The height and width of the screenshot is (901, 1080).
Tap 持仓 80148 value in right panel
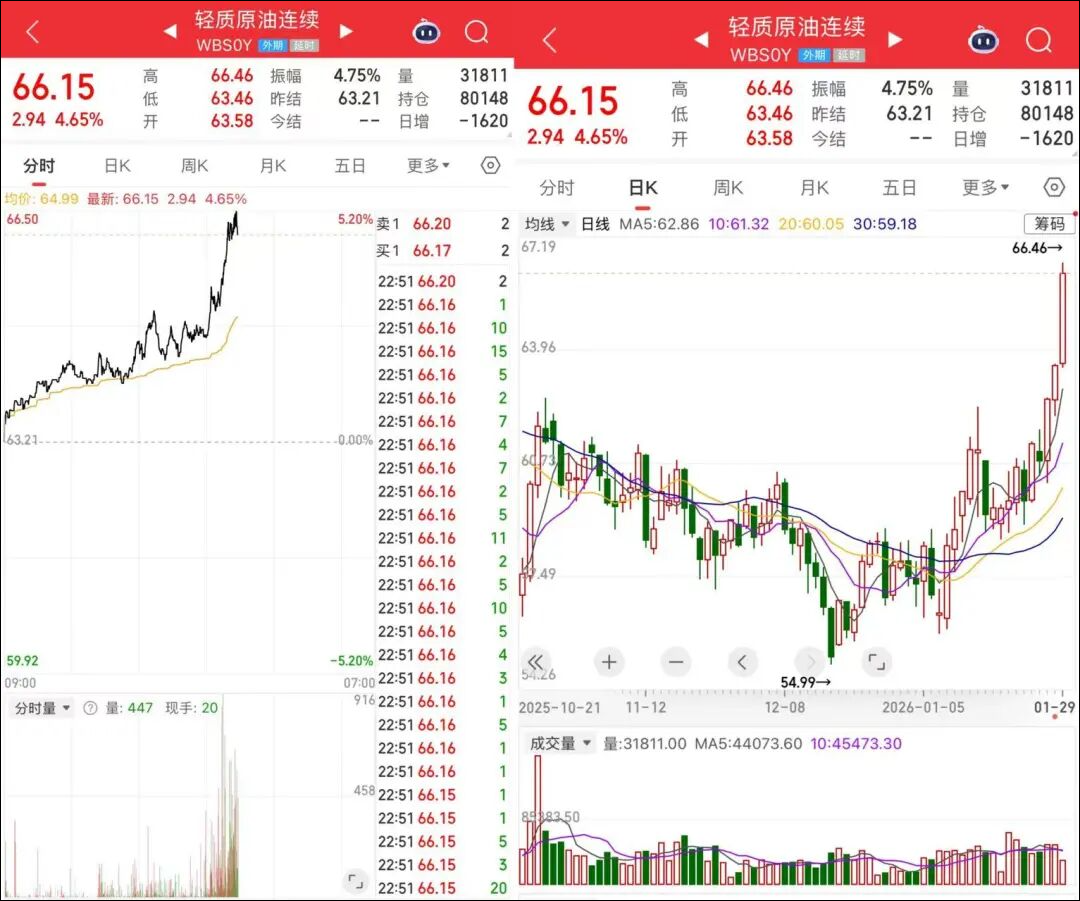pyautogui.click(x=1047, y=114)
